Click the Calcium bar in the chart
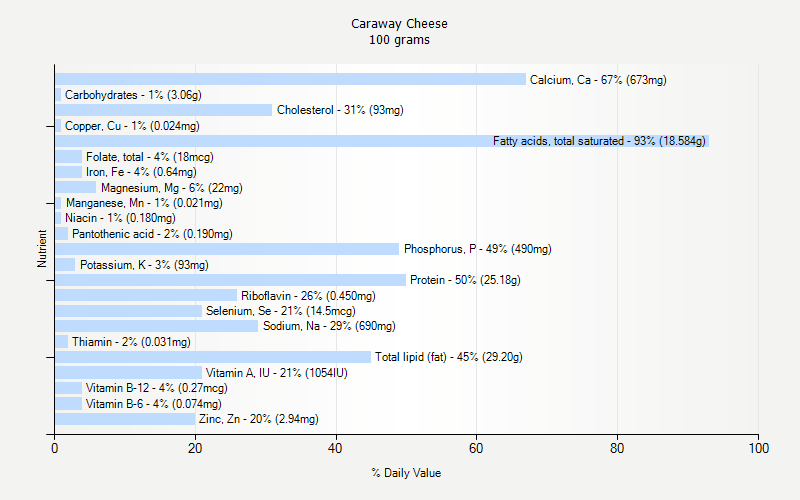This screenshot has height=500, width=800. [x=290, y=79]
